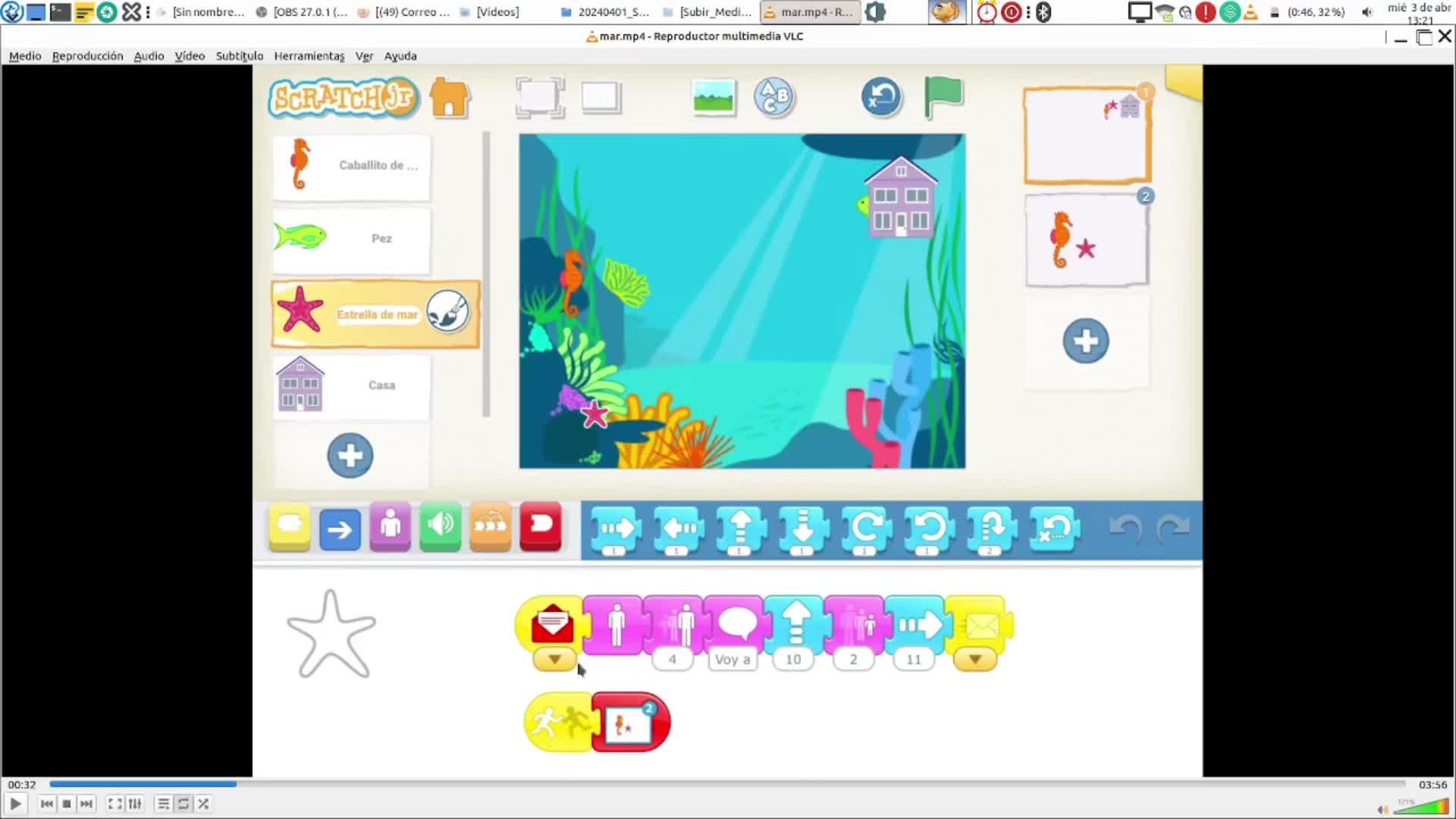Select the purple looks blocks category
Image resolution: width=1456 pixels, height=819 pixels.
click(390, 526)
